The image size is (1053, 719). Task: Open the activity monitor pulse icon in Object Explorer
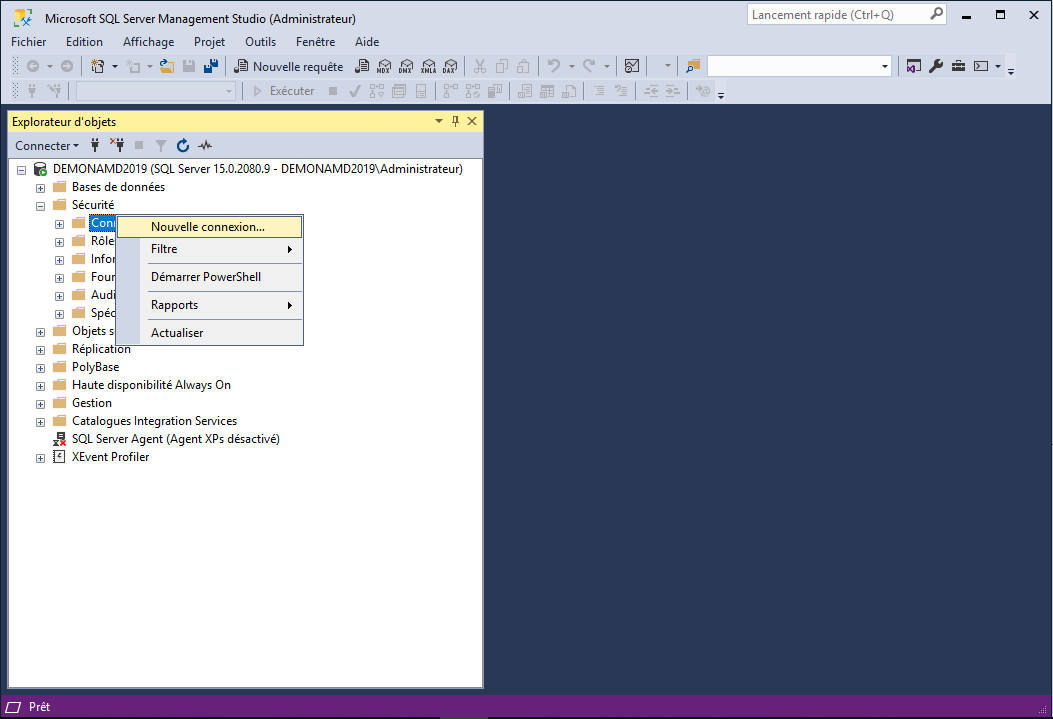click(x=205, y=146)
